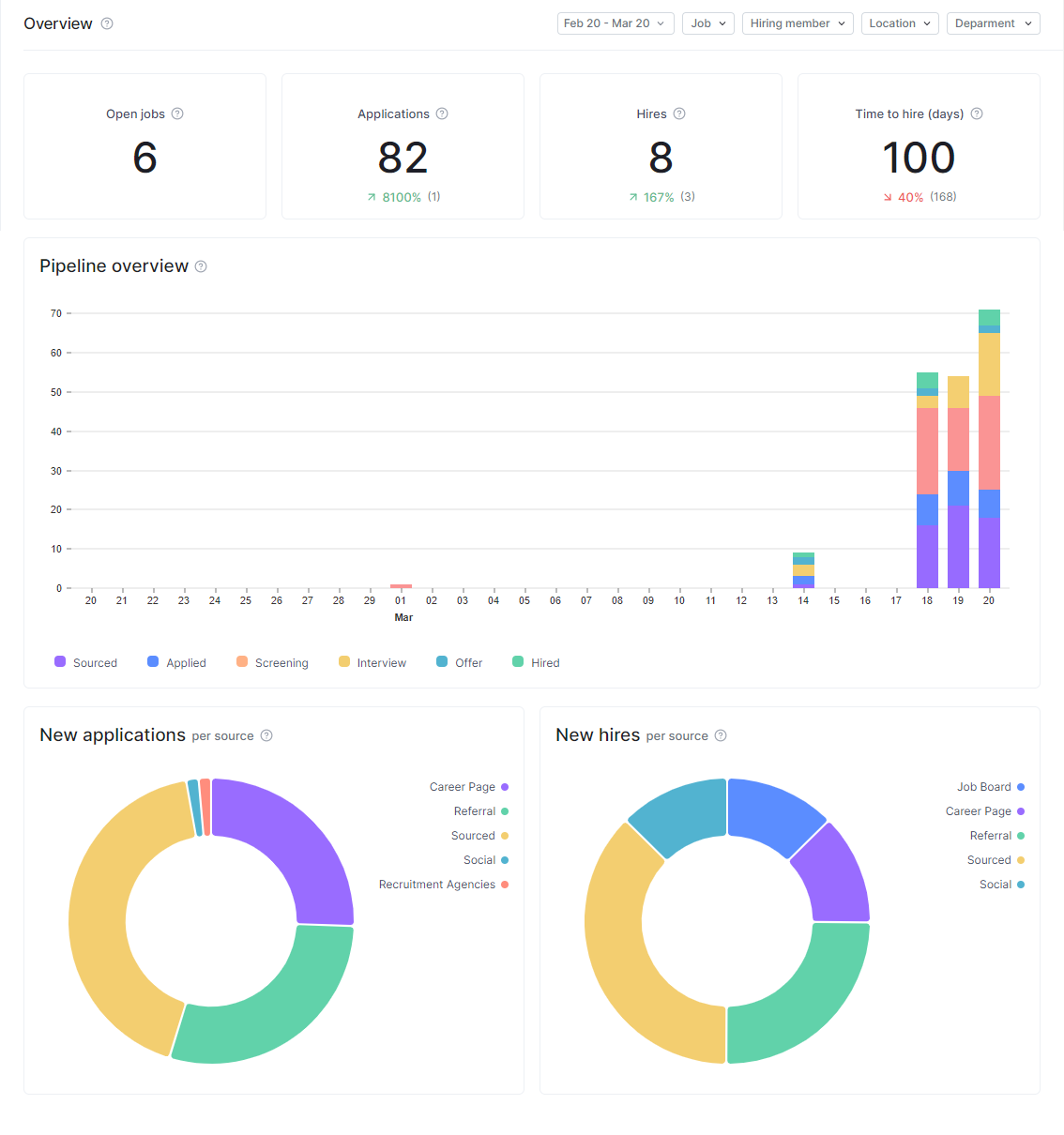Toggle the Sourced series in pipeline legend

pyautogui.click(x=85, y=662)
